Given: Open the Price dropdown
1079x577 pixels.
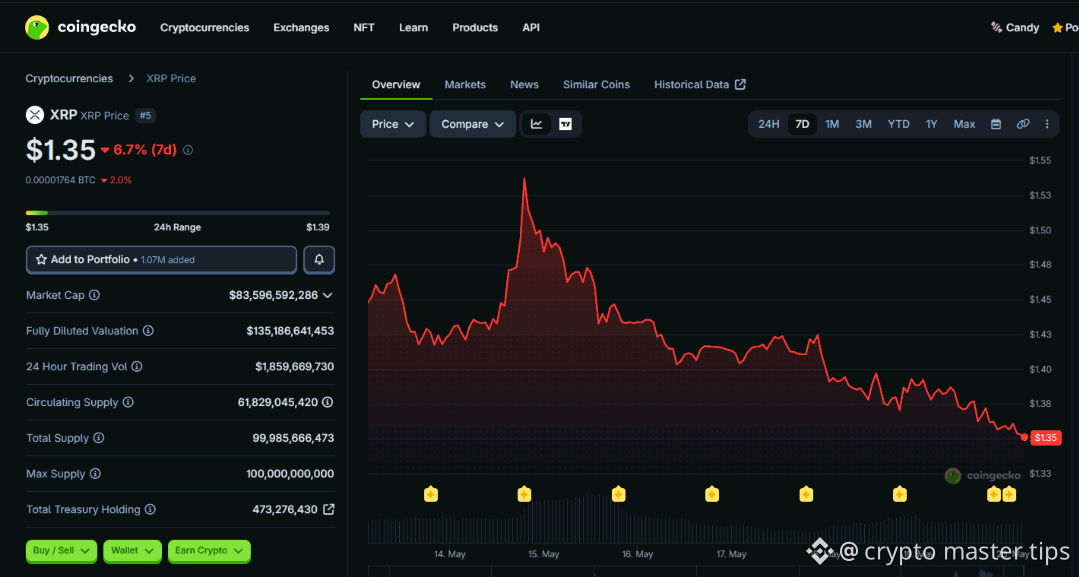Looking at the screenshot, I should (393, 124).
